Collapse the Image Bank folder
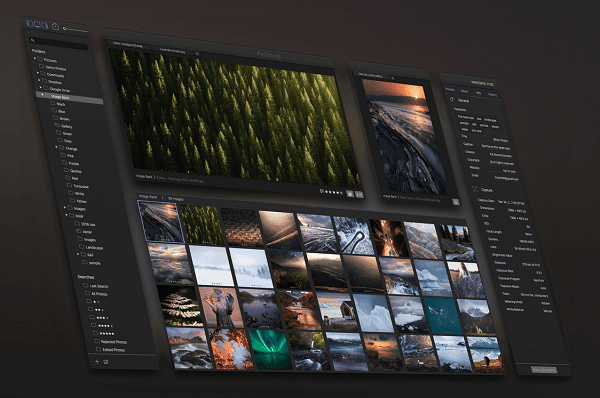Screen dimensions: 600x398 click(x=42, y=95)
